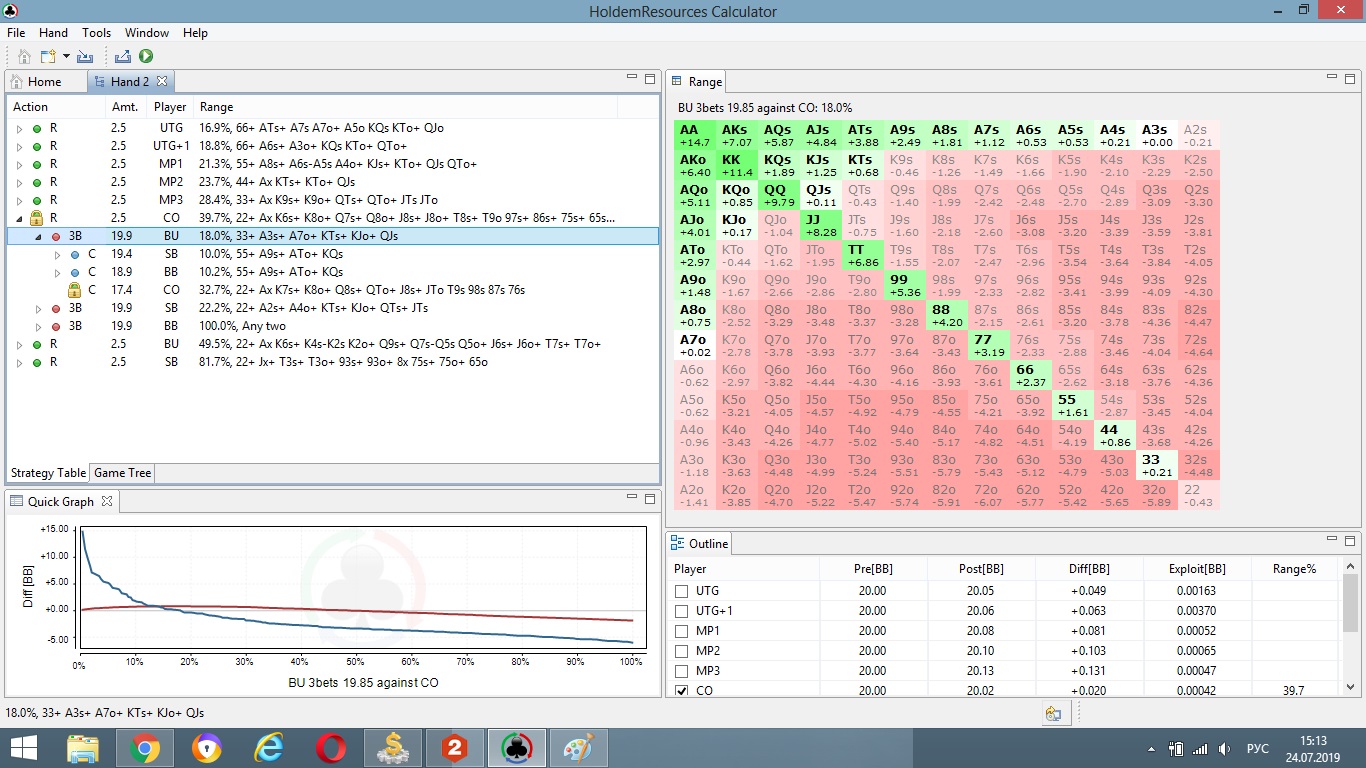Close the Quick Graph tab

108,501
